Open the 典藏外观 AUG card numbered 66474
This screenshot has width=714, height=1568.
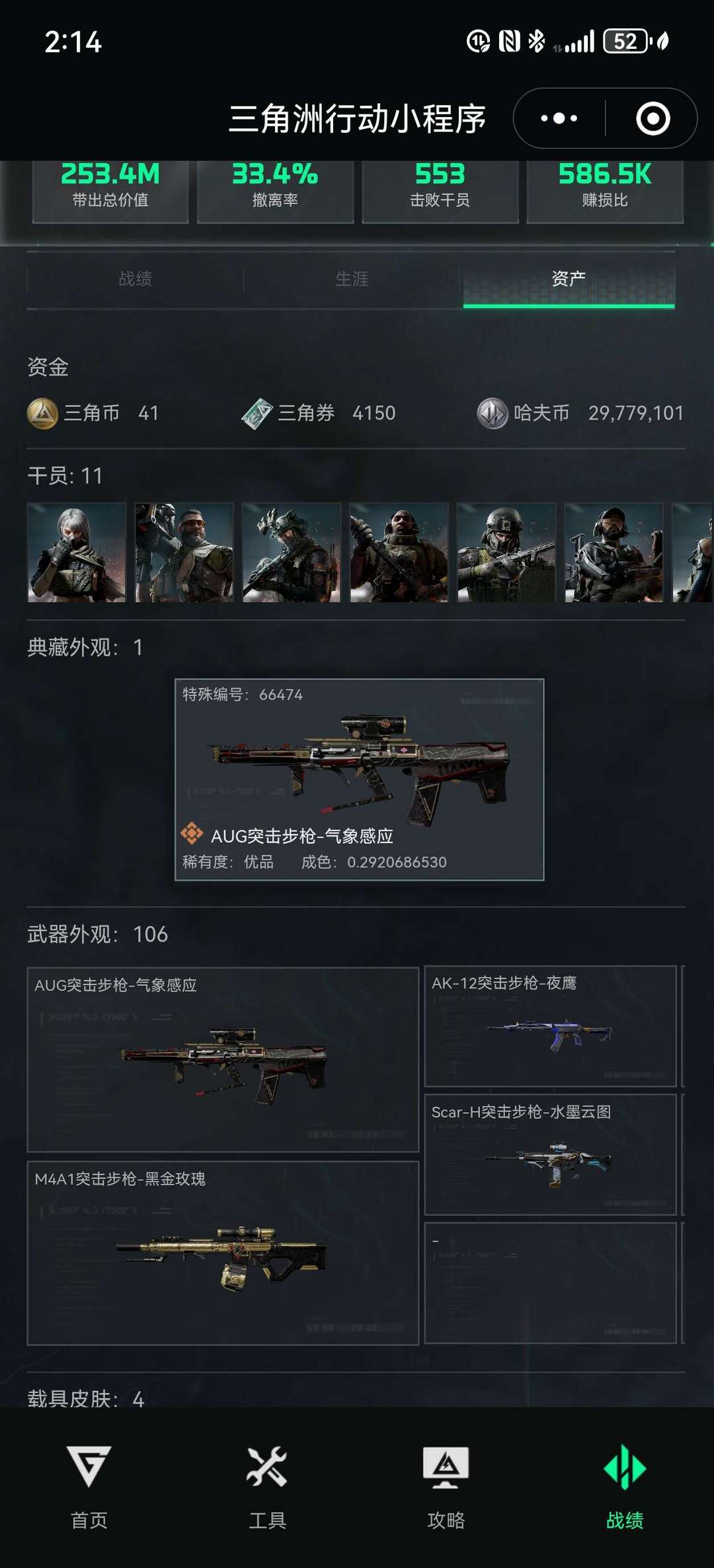pos(359,780)
